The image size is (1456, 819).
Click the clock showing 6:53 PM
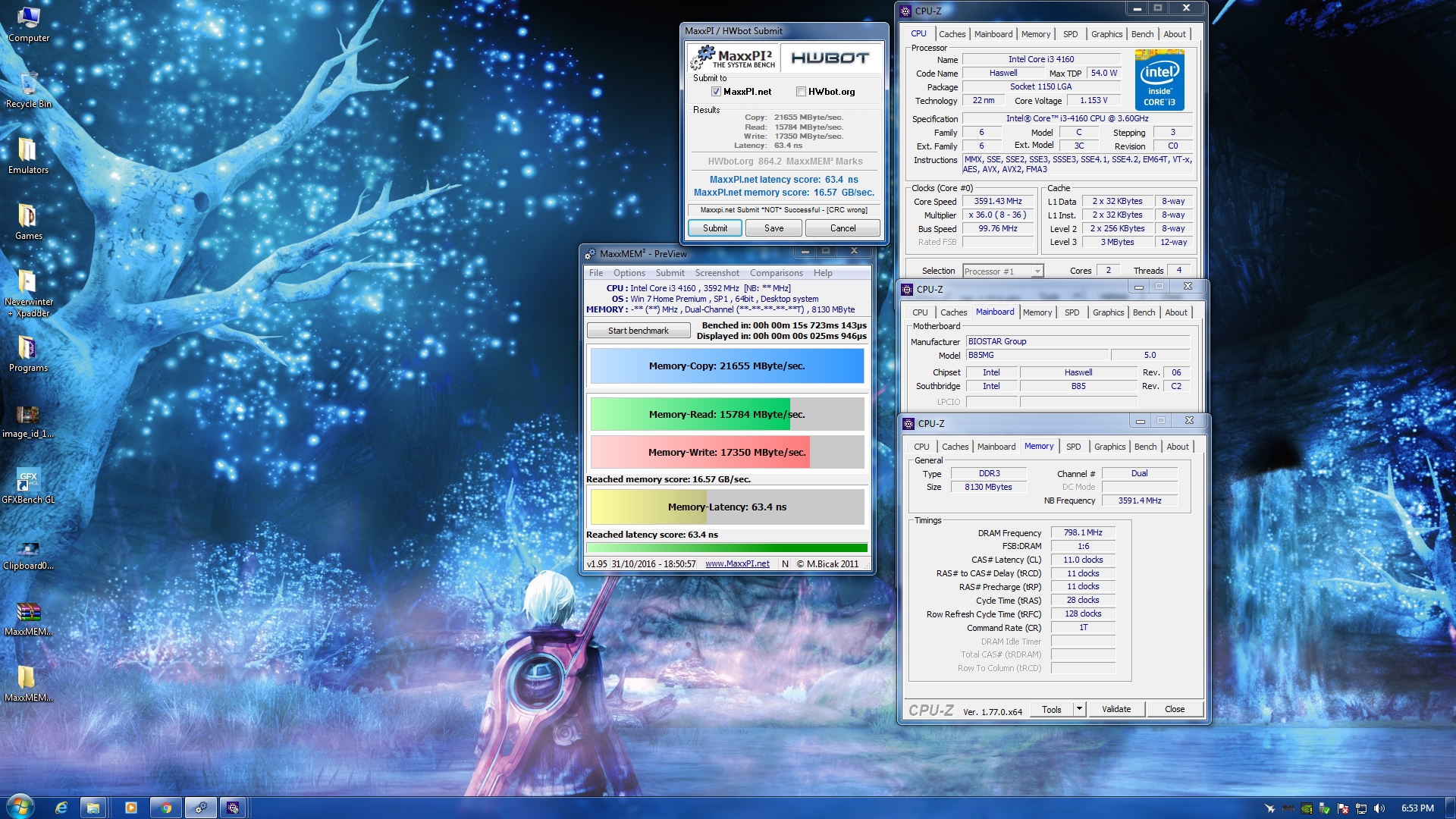click(1417, 808)
